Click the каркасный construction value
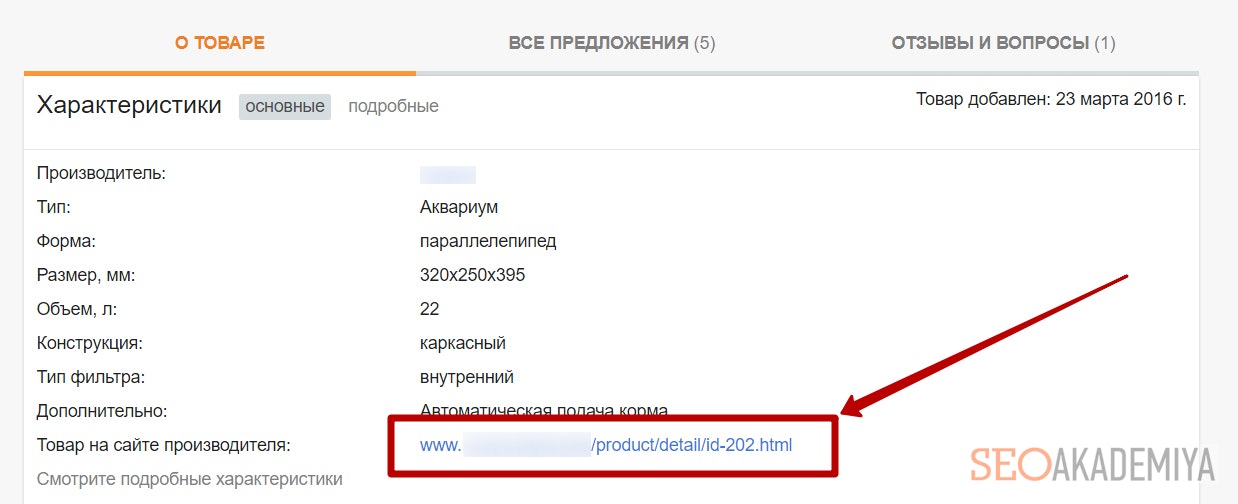The height and width of the screenshot is (504, 1238). click(463, 343)
